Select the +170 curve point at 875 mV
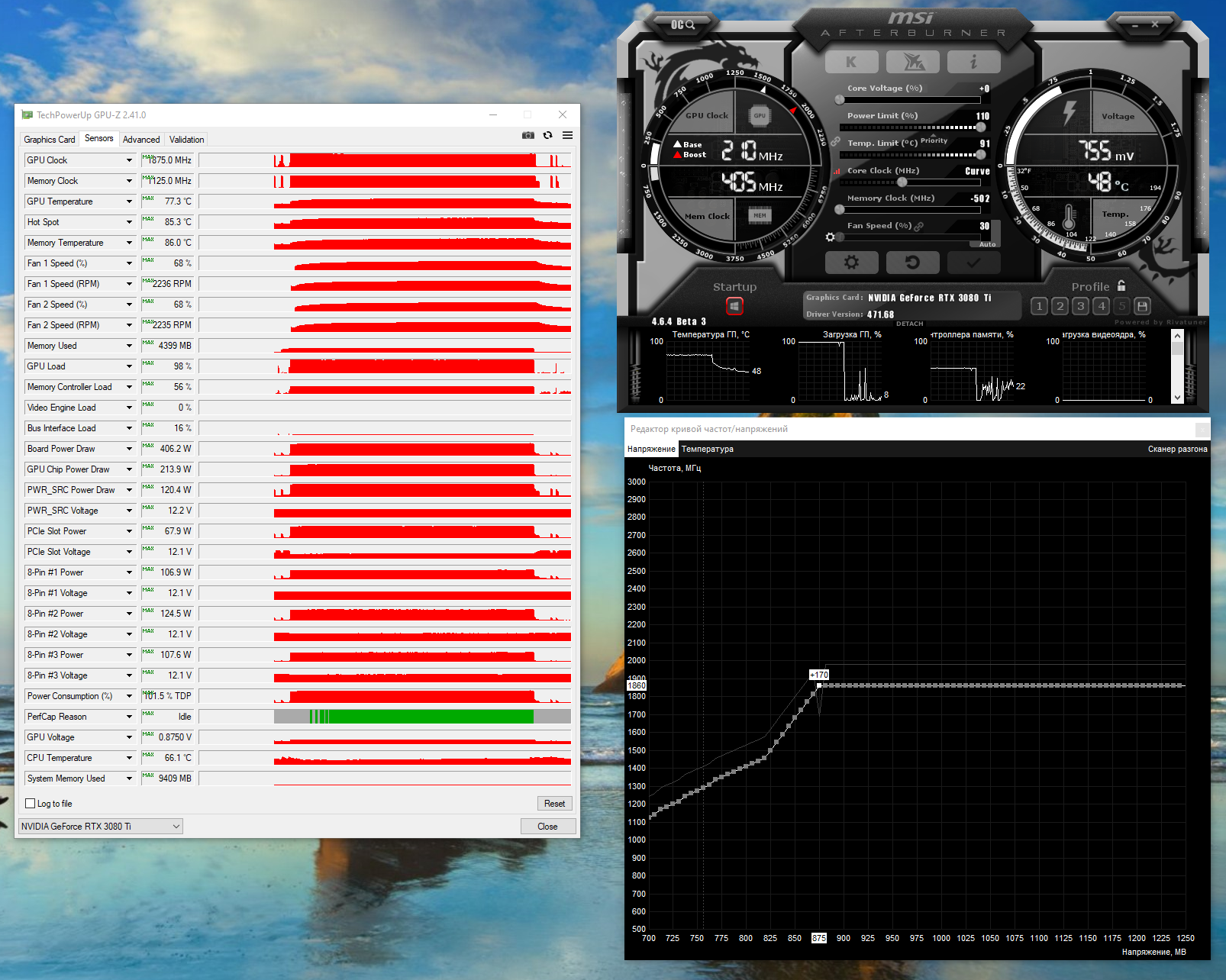 (x=819, y=685)
